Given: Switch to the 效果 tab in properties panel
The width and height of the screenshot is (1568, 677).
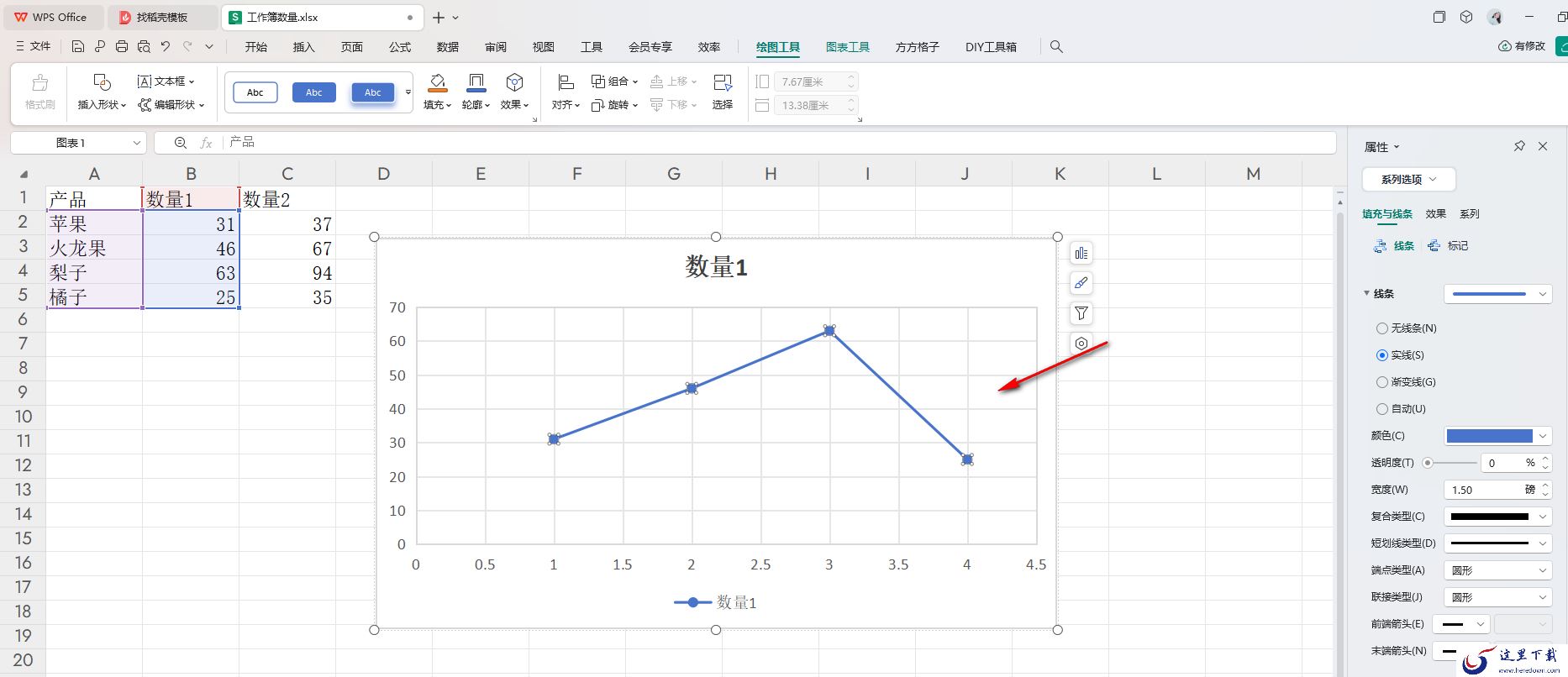Looking at the screenshot, I should 1435,214.
